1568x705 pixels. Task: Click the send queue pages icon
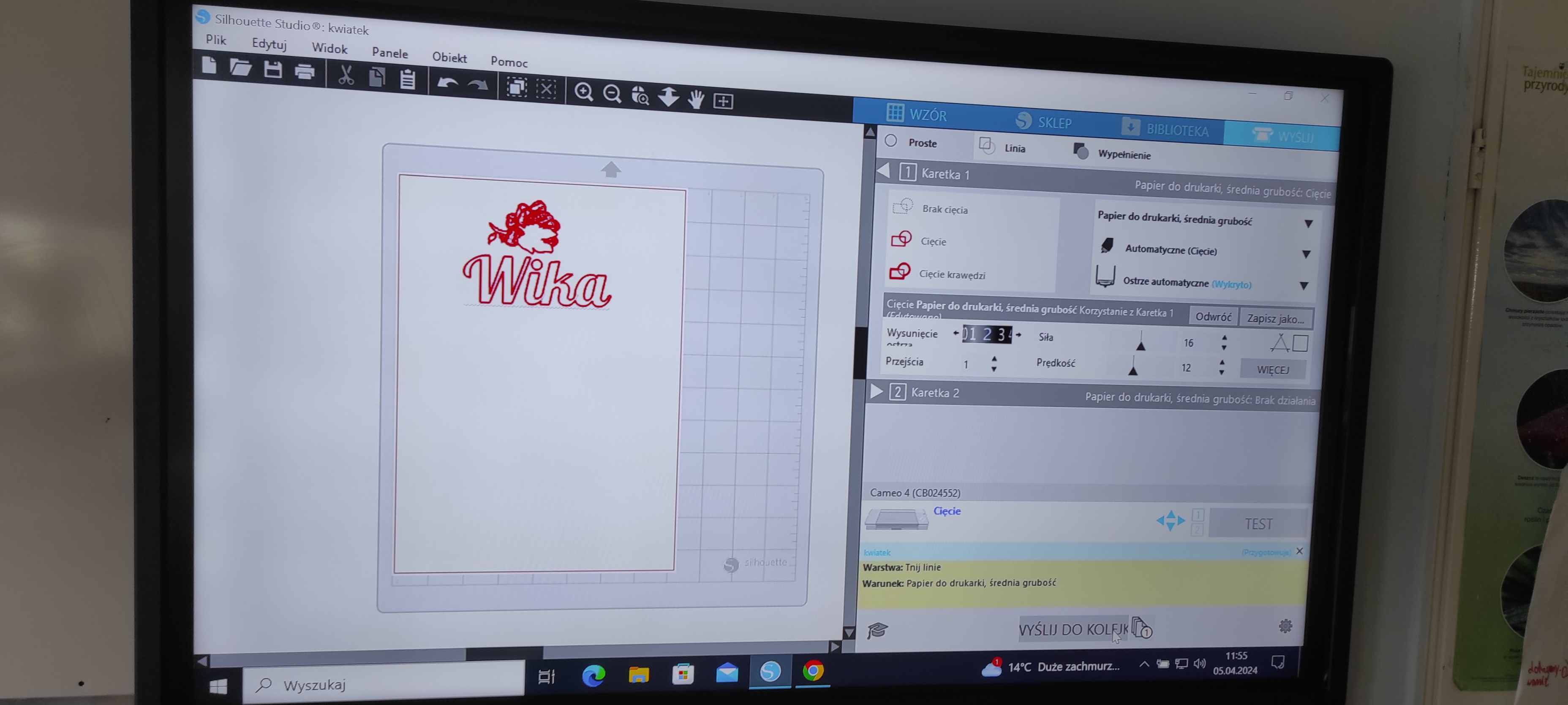tap(1142, 628)
